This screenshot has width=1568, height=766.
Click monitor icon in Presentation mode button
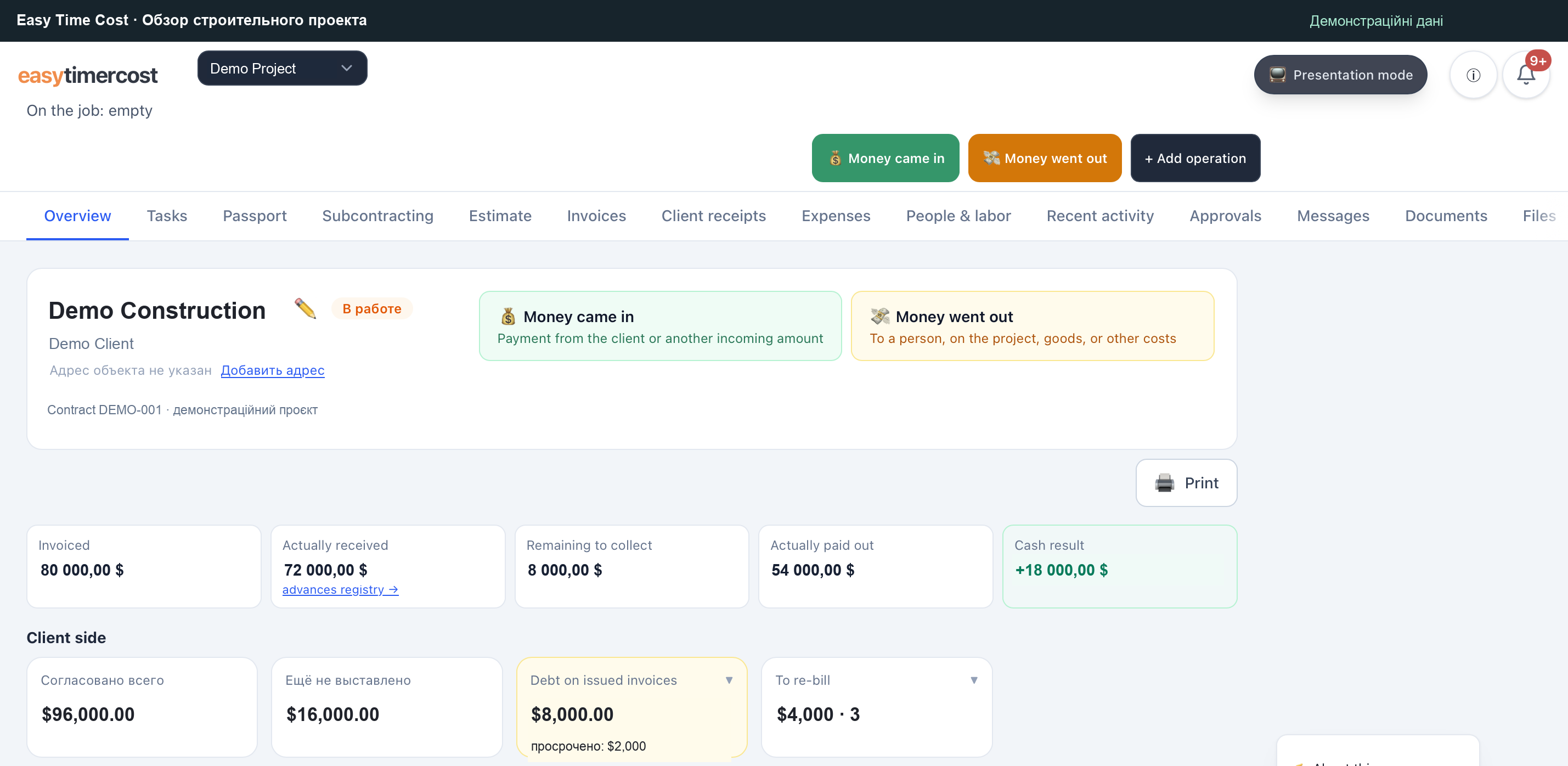click(x=1277, y=75)
